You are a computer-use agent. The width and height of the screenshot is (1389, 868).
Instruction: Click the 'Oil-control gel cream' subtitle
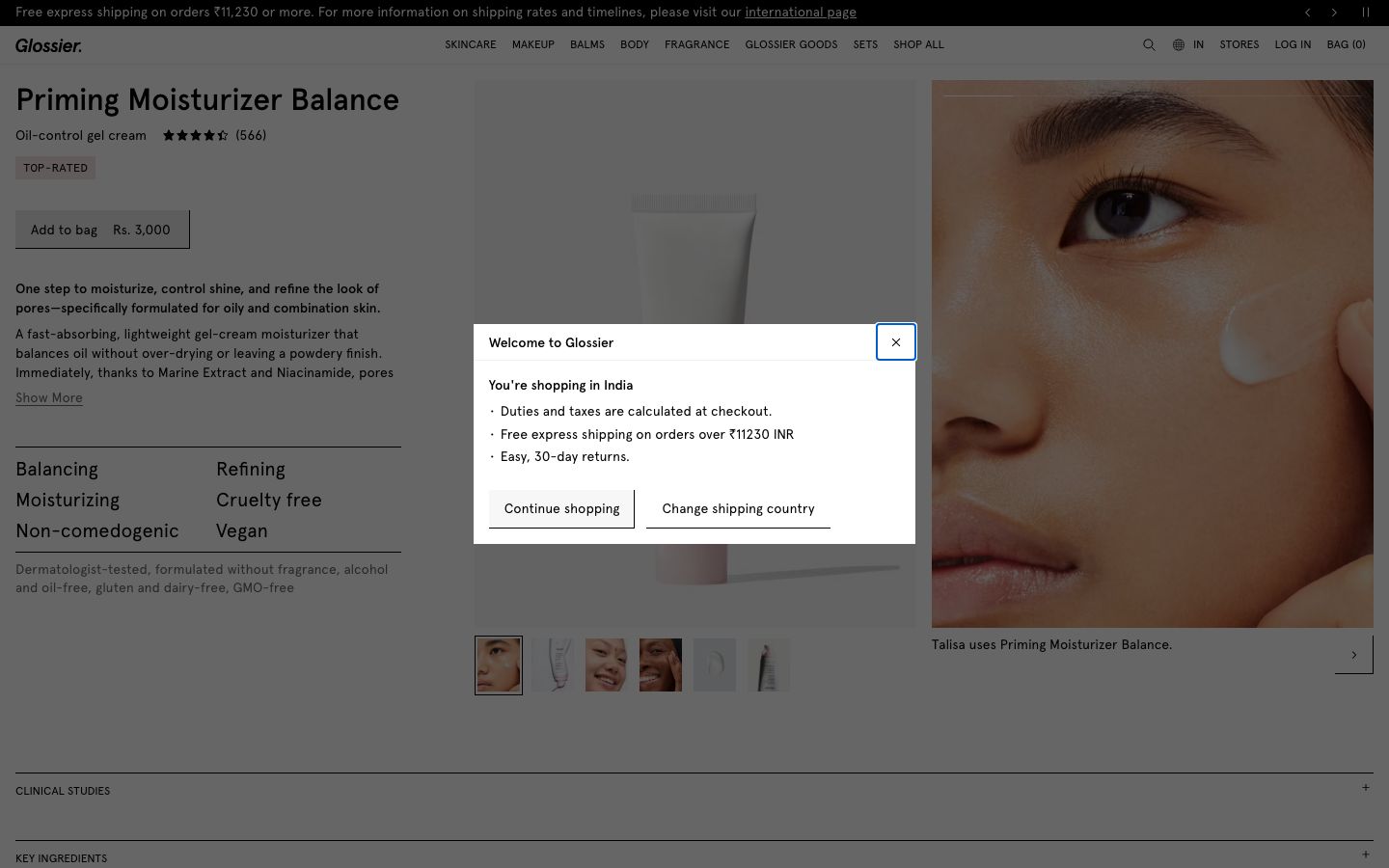(x=81, y=135)
